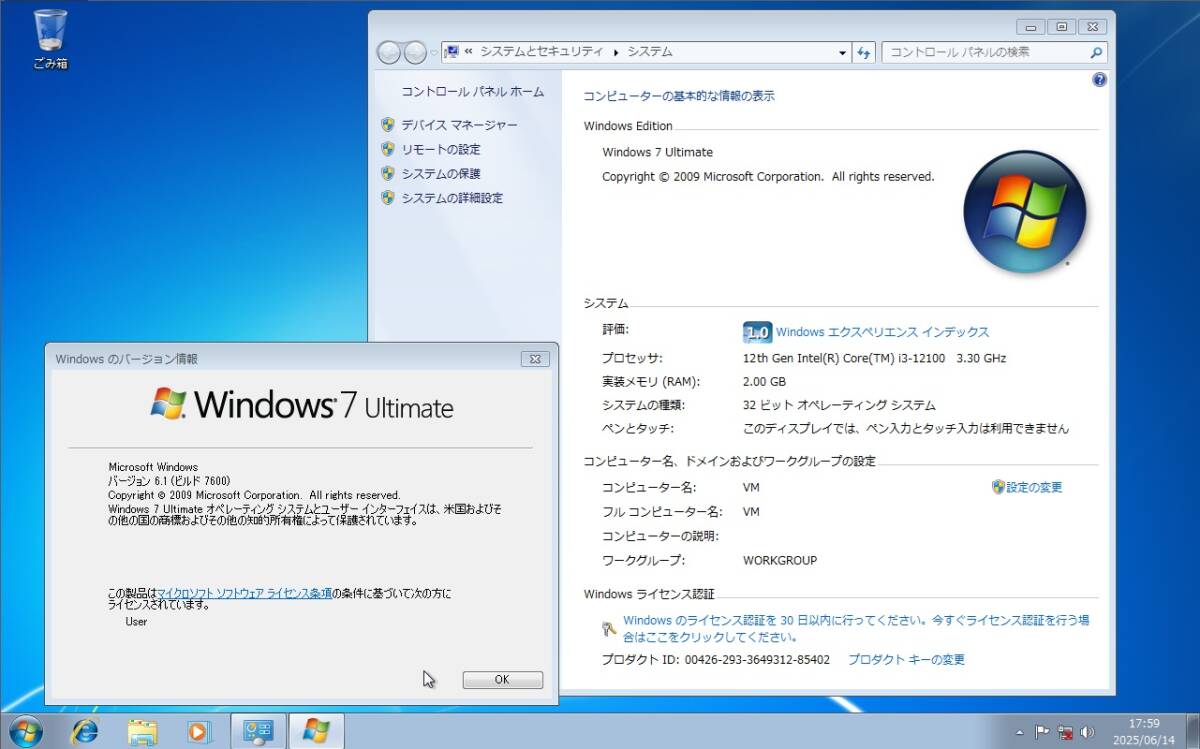1200x749 pixels.
Task: Click processor value i3-12100 3.30 GHz
Action: [874, 358]
